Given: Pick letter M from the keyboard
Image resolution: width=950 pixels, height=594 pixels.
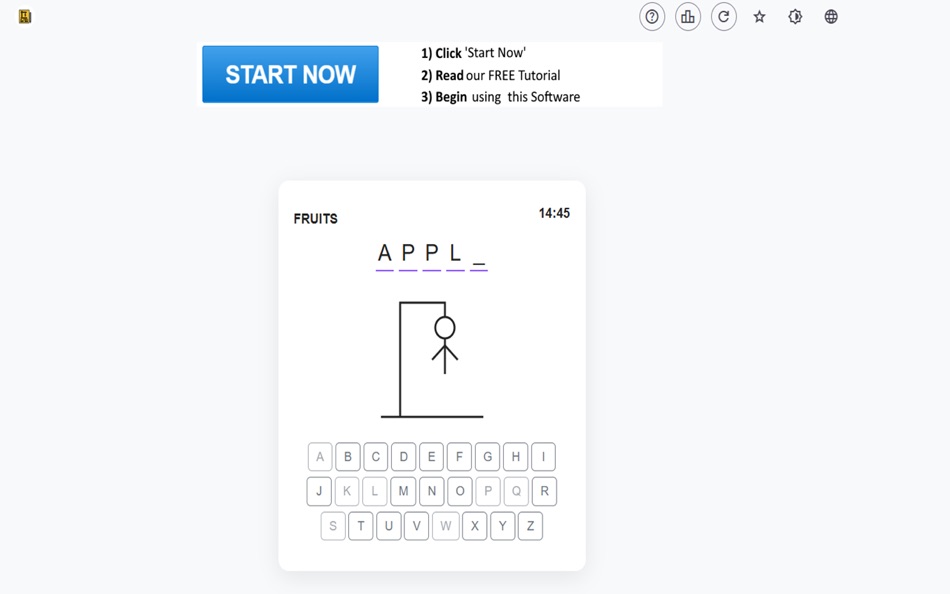Looking at the screenshot, I should click(403, 491).
